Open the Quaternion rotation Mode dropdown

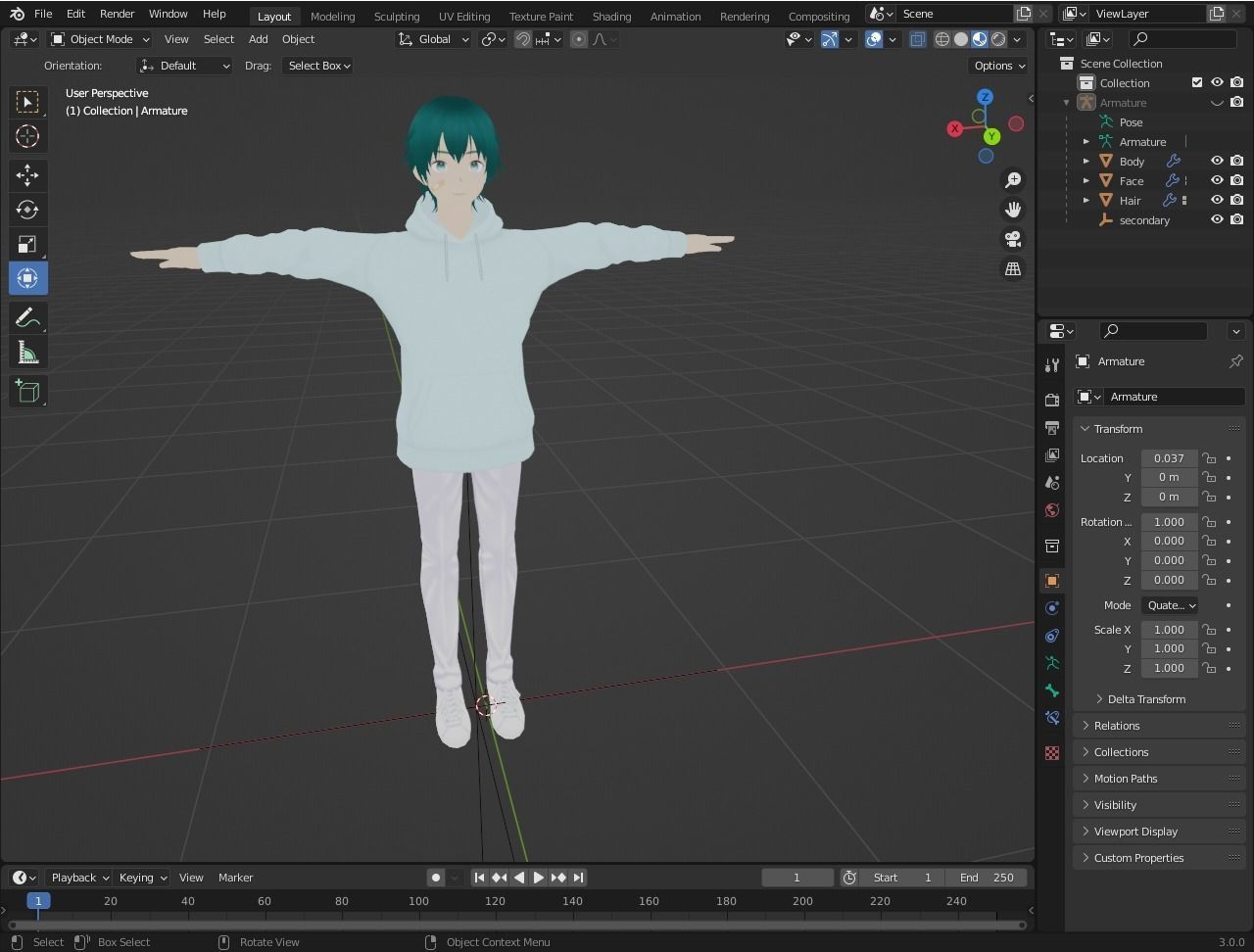(x=1170, y=605)
